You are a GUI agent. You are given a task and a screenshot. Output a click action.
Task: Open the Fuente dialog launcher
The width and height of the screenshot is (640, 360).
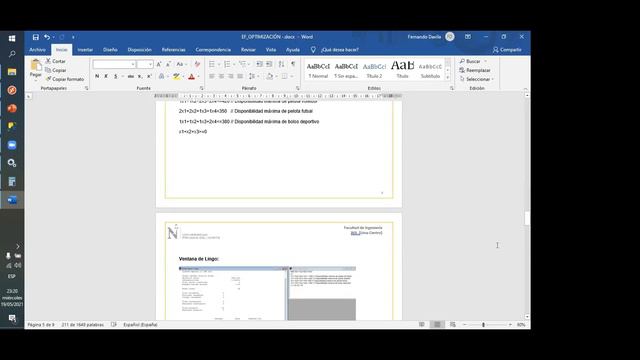click(202, 88)
